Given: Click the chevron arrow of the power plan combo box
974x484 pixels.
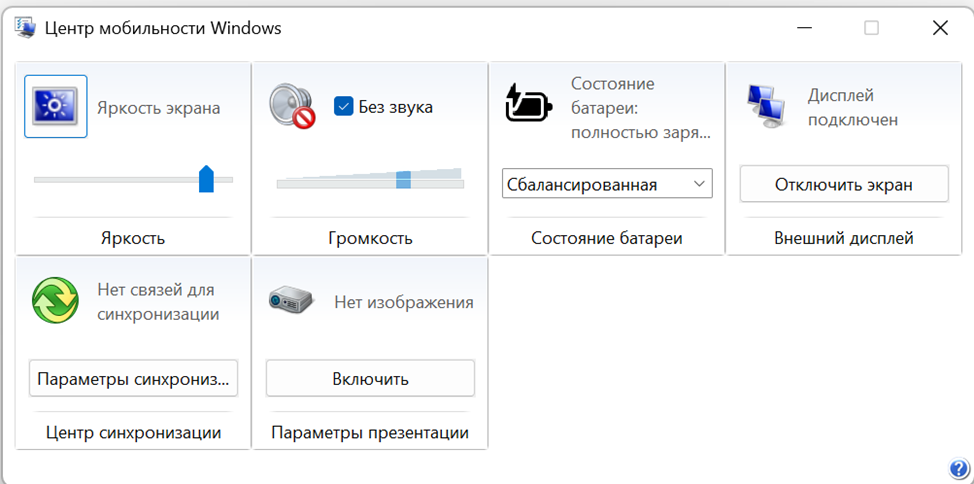Looking at the screenshot, I should (x=699, y=184).
